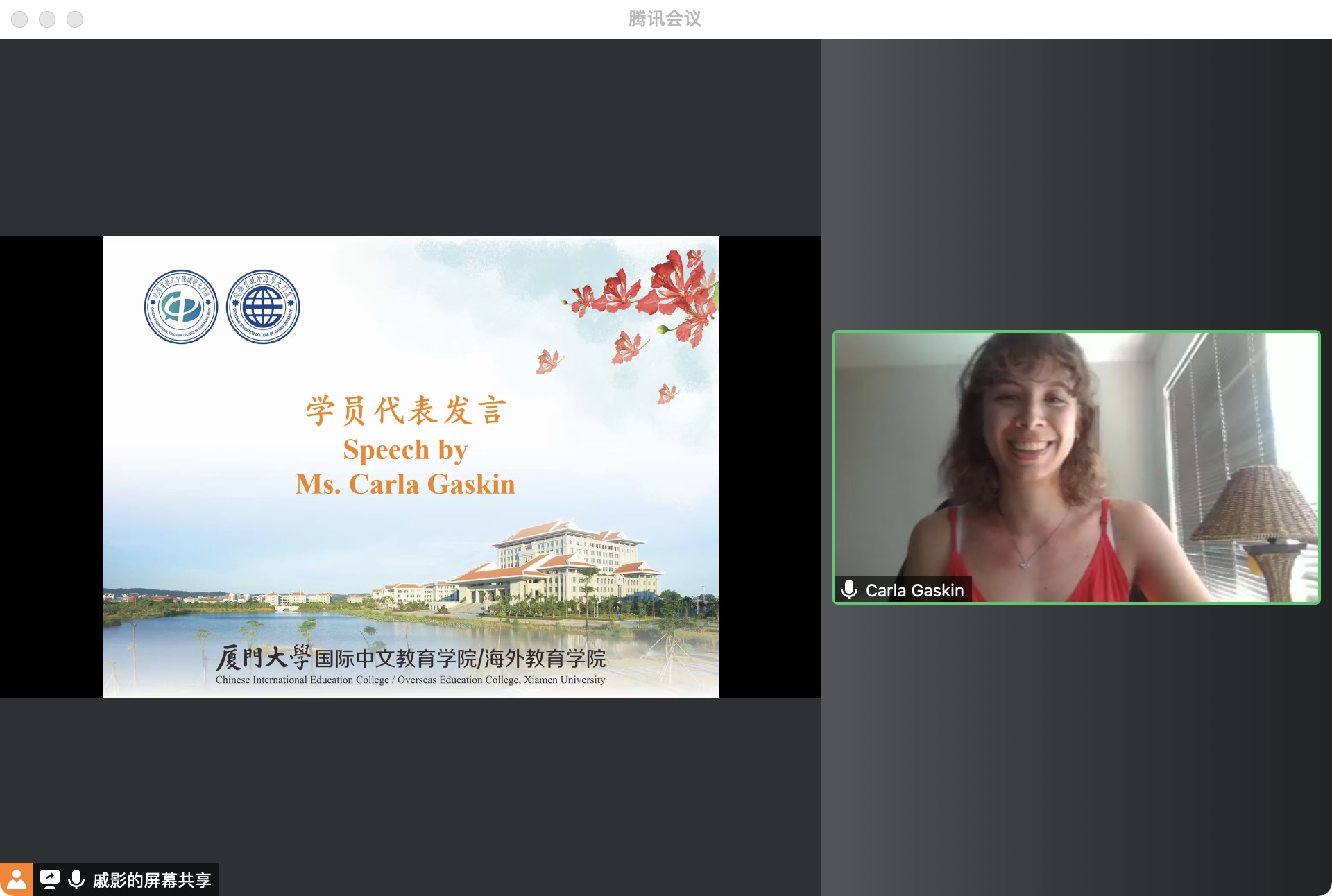
Task: Click the Chinese International Education College logo
Action: tap(181, 307)
